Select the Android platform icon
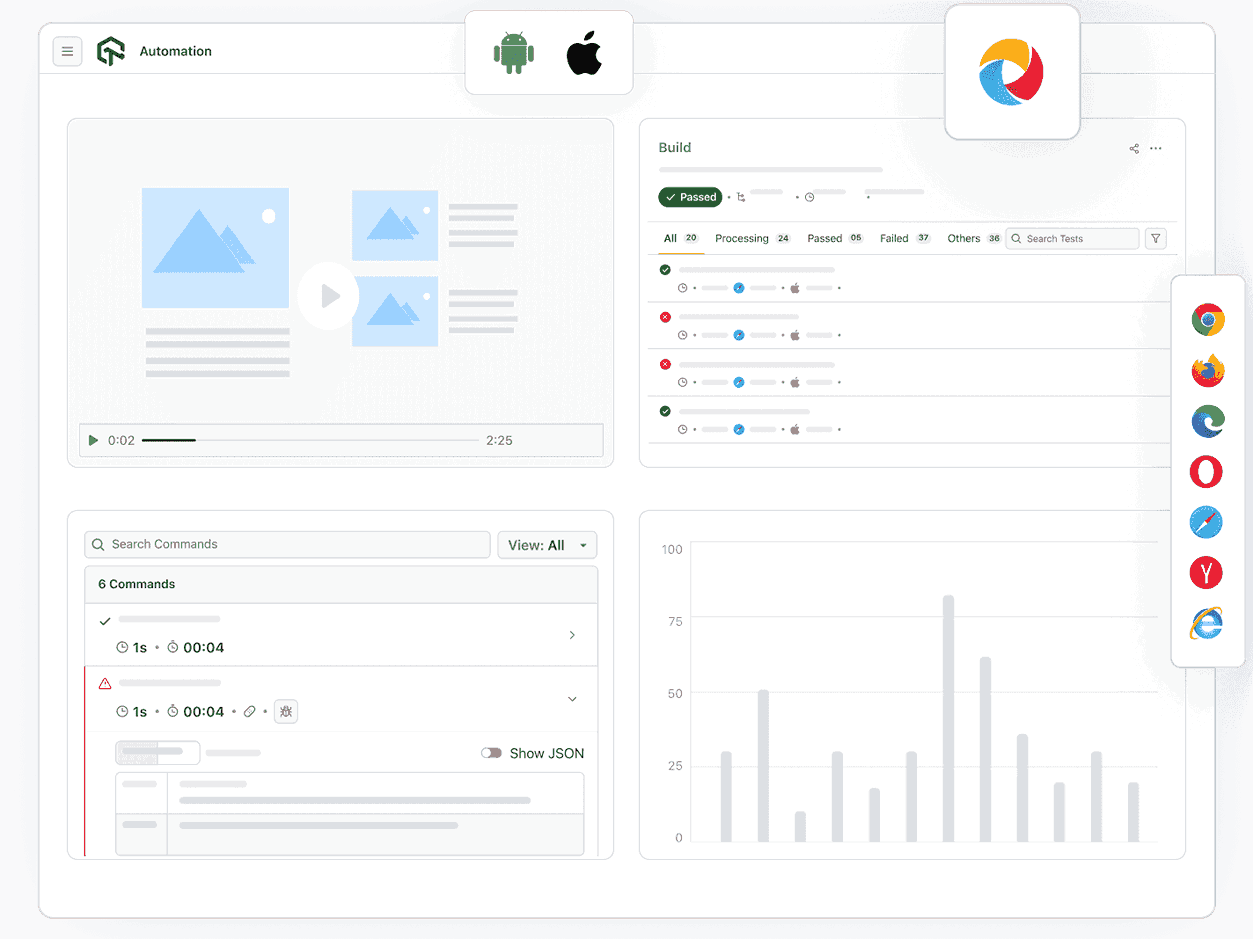 click(x=513, y=53)
